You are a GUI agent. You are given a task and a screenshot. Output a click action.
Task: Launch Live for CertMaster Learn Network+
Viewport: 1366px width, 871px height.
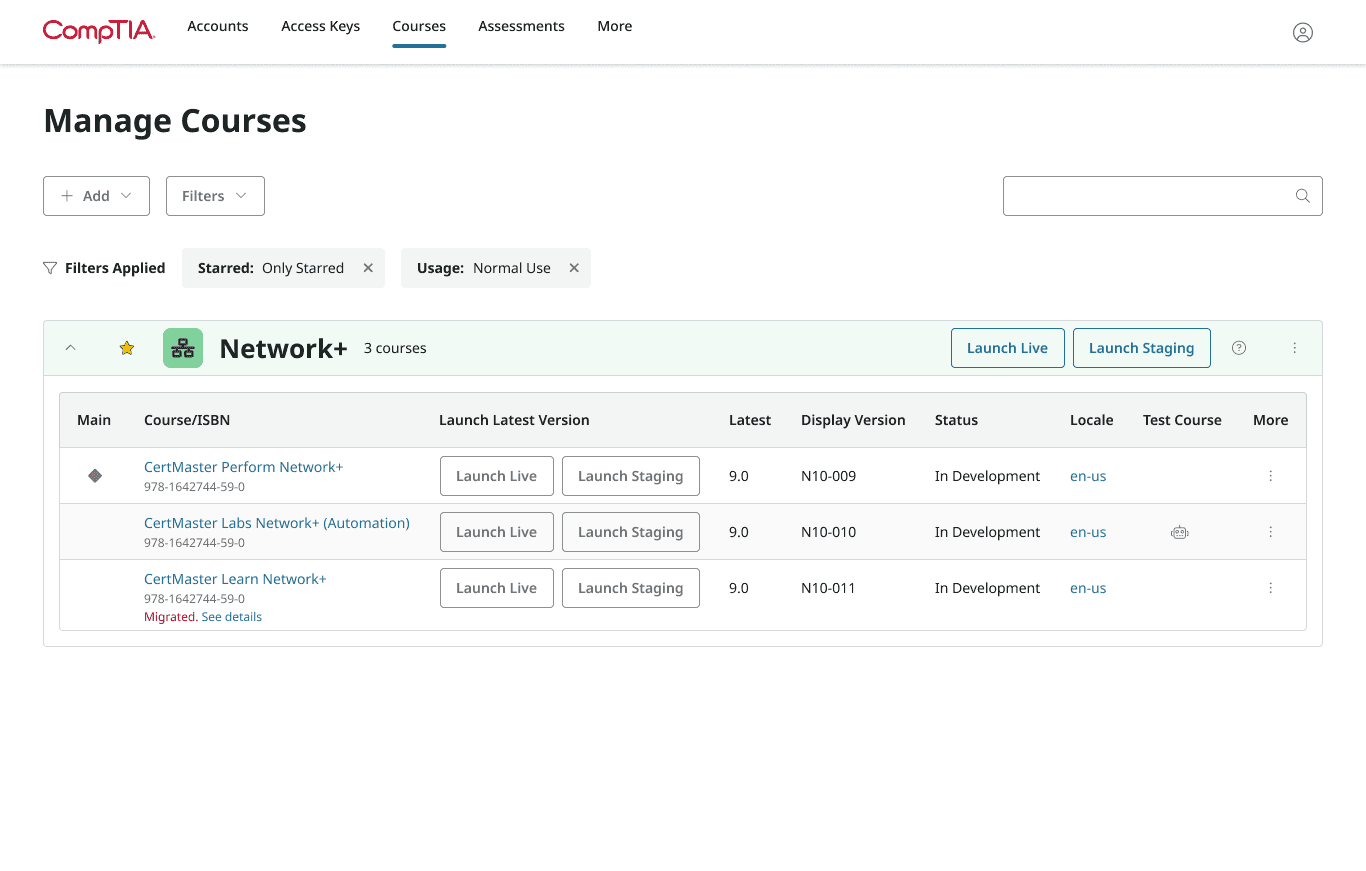(496, 588)
